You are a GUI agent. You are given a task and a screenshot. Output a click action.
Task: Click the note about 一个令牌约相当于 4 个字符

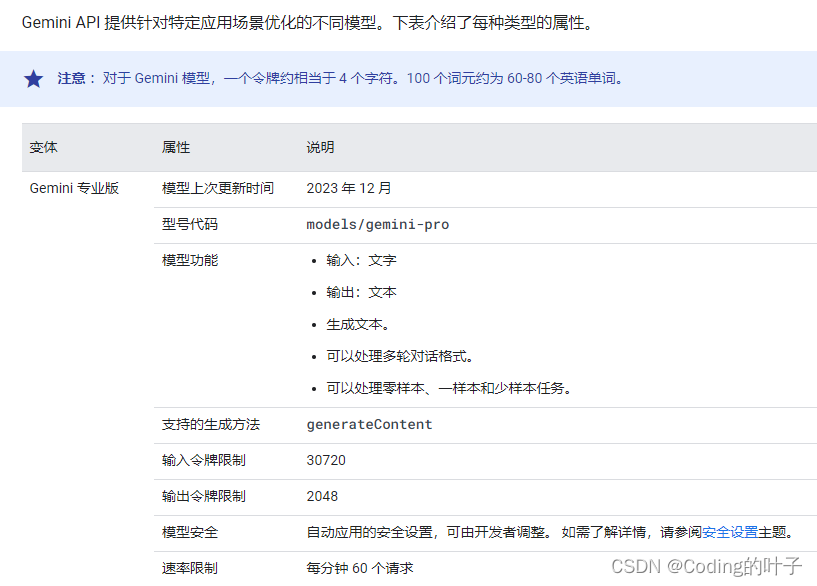point(363,79)
